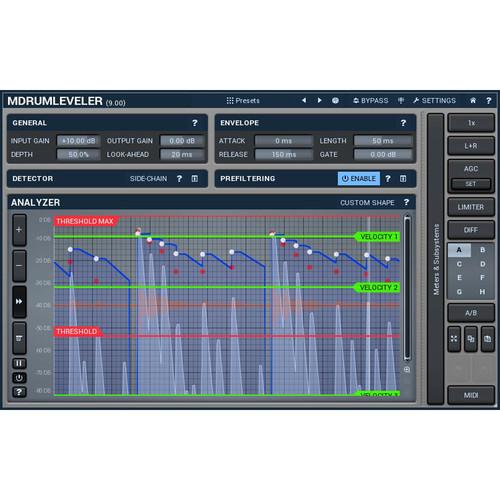This screenshot has height=500, width=500.
Task: Open Prefiltering section help icon
Action: coord(388,179)
